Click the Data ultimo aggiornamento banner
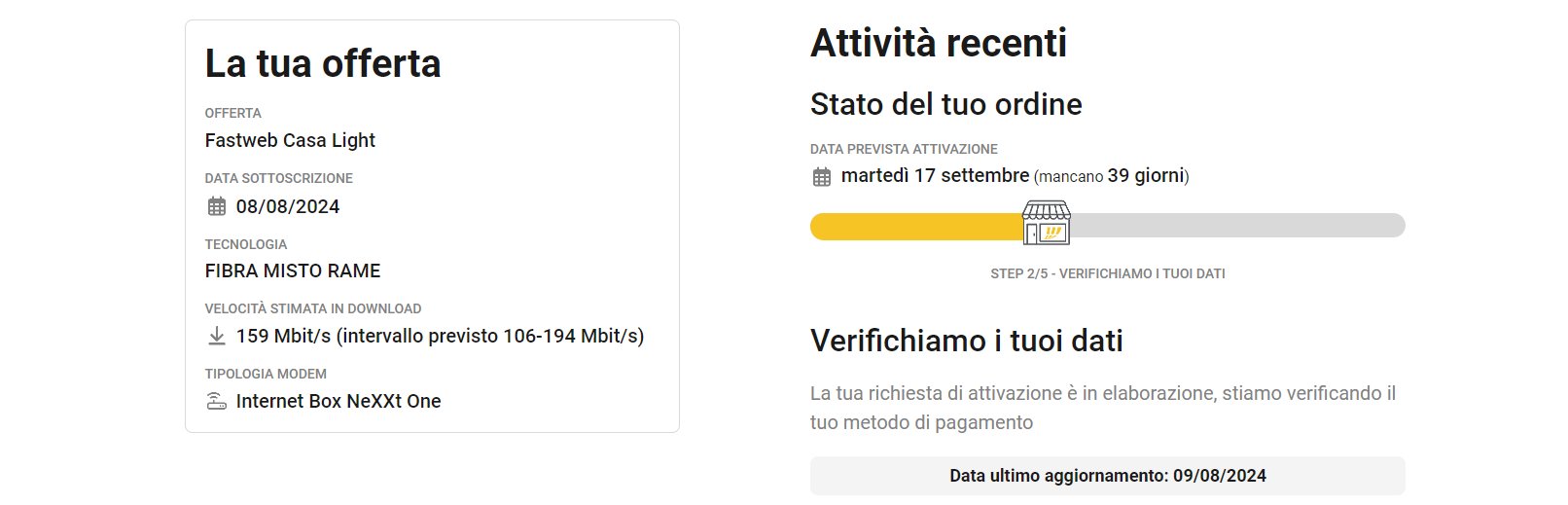 (1108, 476)
